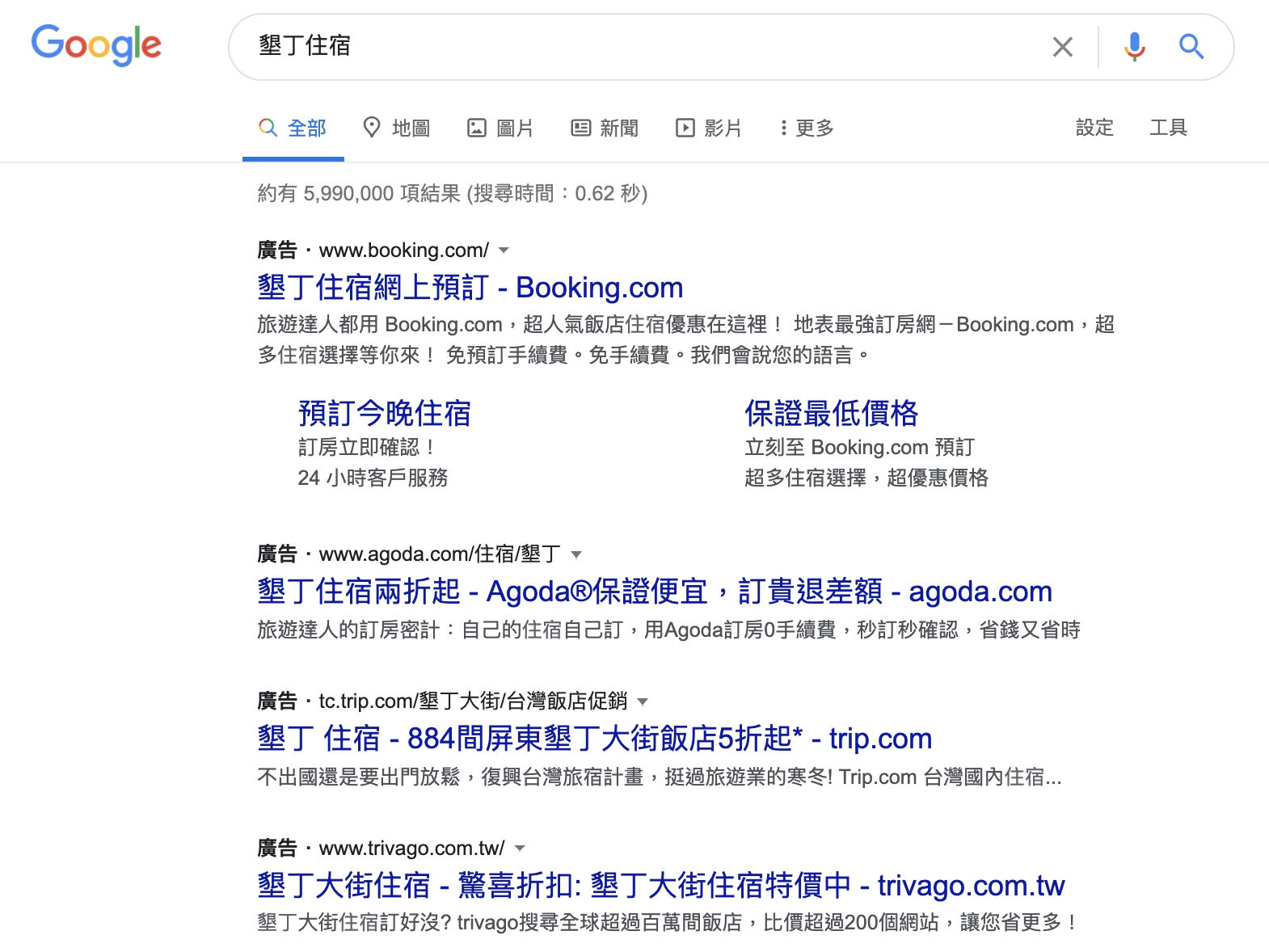
Task: Click the www.trivago.com.tw/ ad URL
Action: click(x=411, y=849)
